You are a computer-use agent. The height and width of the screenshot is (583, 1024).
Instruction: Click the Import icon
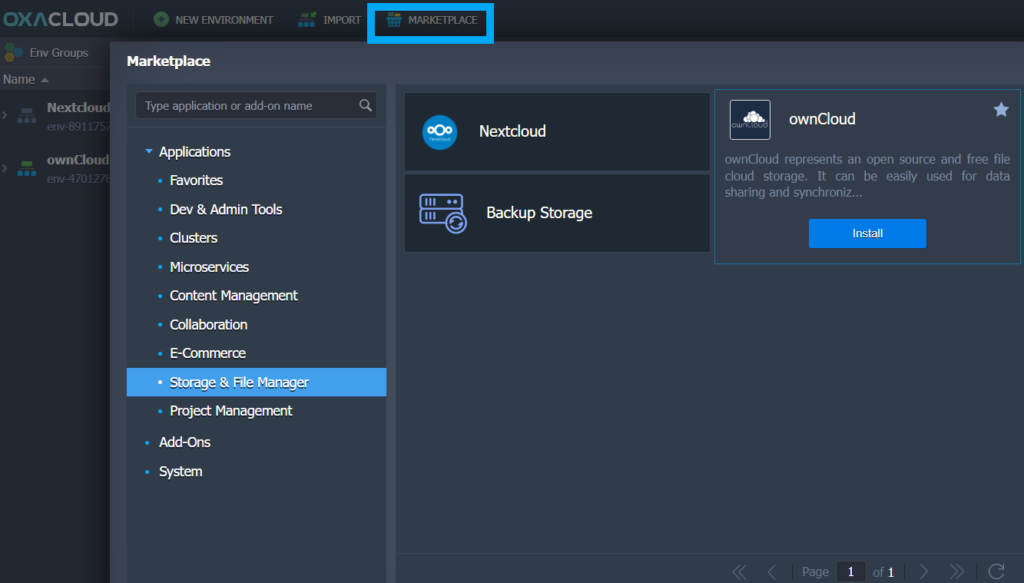306,20
